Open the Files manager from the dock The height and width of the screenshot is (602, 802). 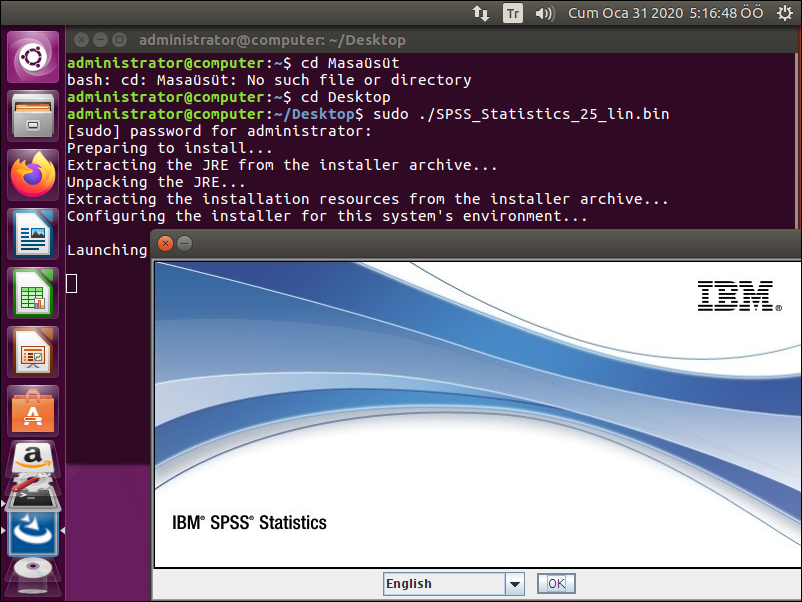click(33, 116)
